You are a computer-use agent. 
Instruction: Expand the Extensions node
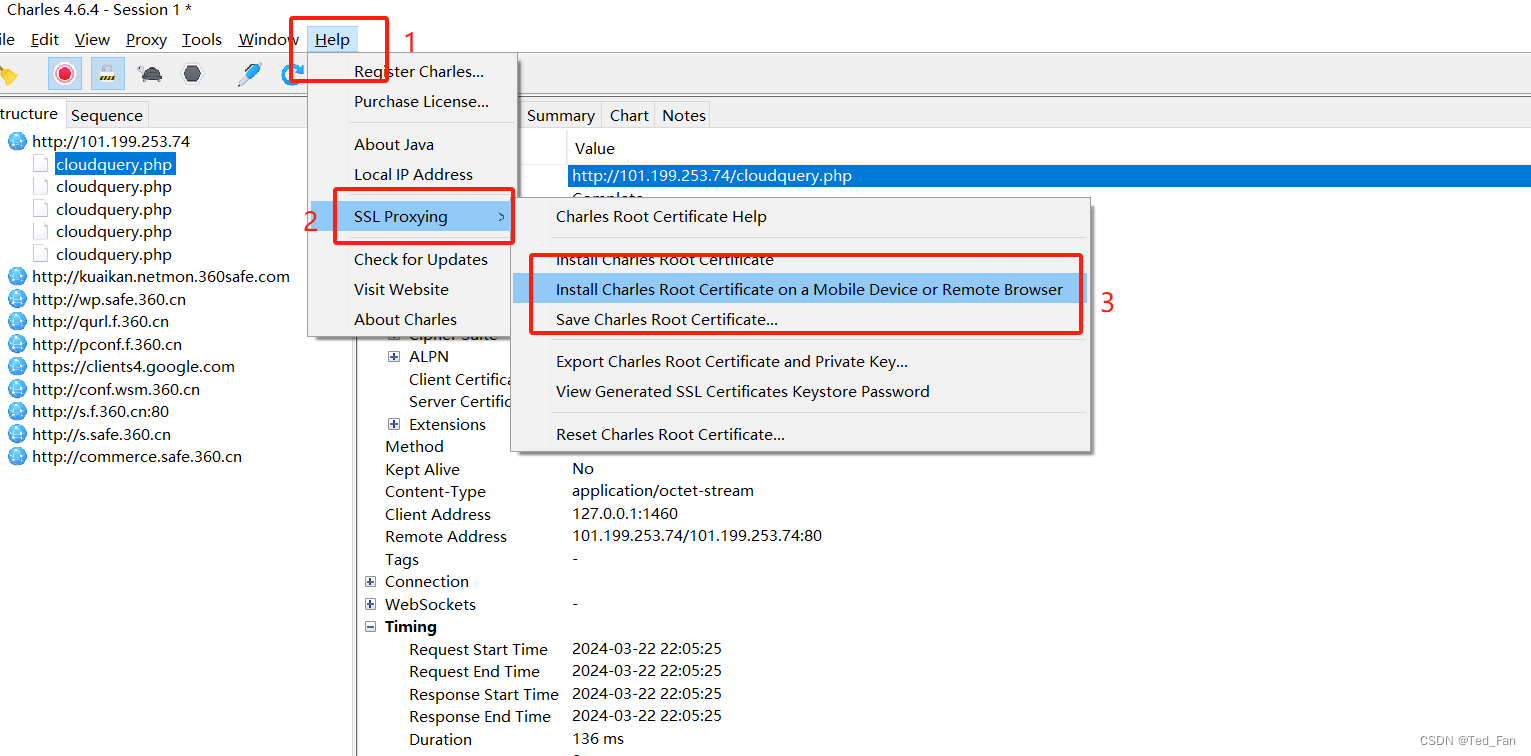[394, 424]
